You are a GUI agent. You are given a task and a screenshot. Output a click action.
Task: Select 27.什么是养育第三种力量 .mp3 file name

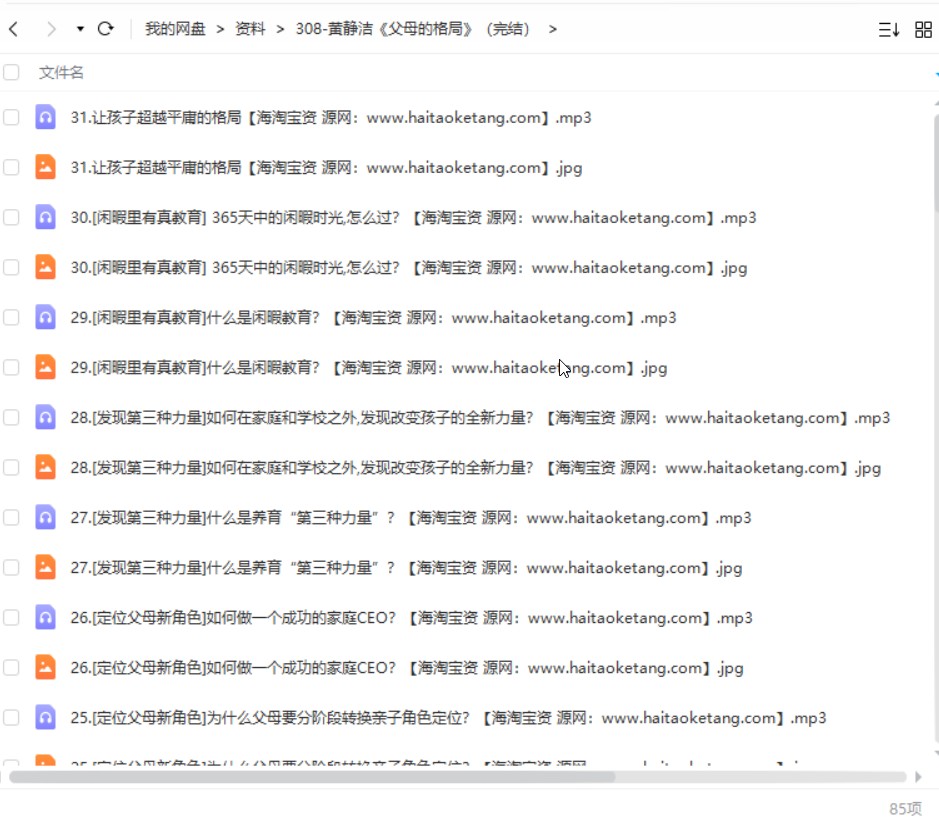pos(411,517)
